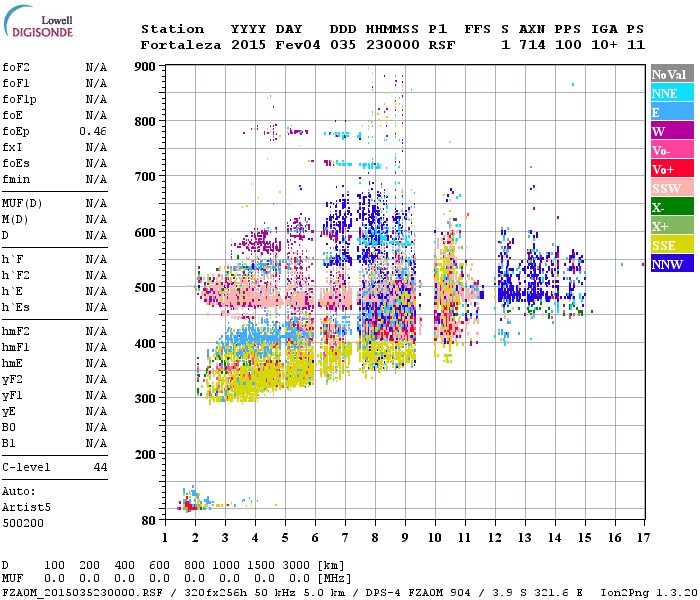
Task: Click the 17 frequency axis label
Action: (x=643, y=538)
